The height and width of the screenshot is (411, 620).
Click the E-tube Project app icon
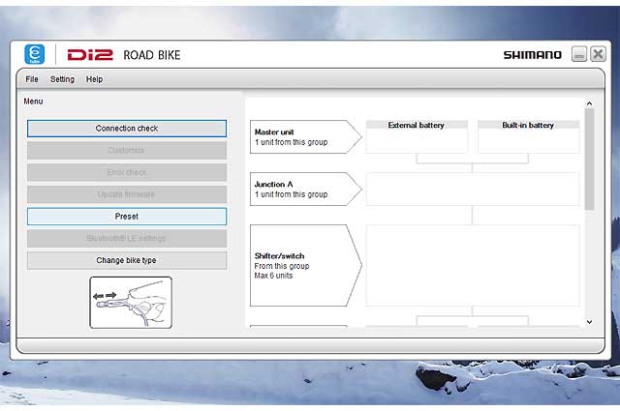(35, 55)
